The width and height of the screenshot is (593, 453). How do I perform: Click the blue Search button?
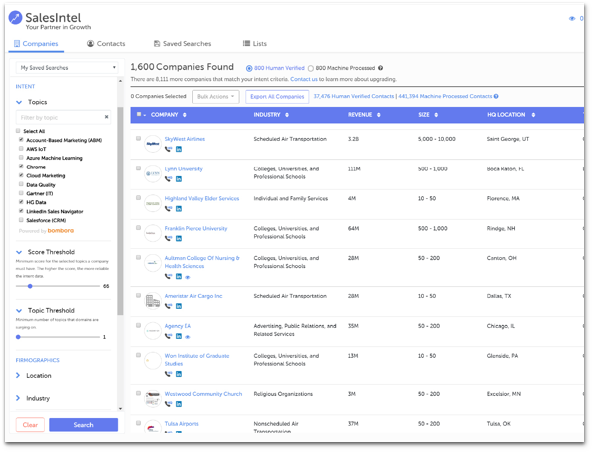point(84,425)
